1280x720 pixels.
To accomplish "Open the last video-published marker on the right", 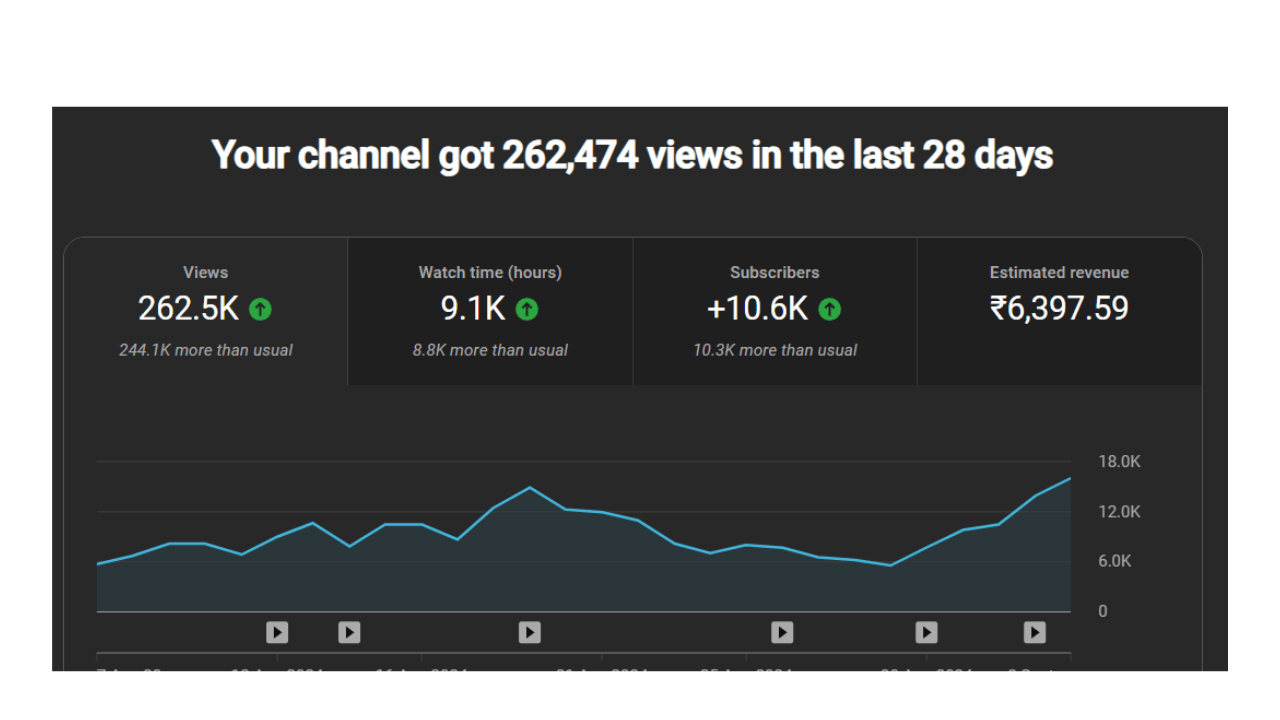I will click(x=1035, y=632).
